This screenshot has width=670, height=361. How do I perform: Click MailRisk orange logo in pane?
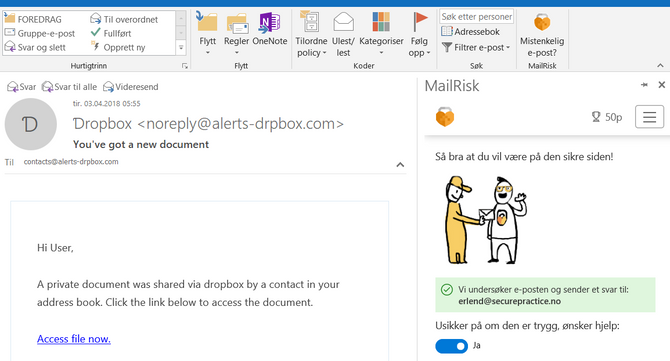pyautogui.click(x=444, y=117)
